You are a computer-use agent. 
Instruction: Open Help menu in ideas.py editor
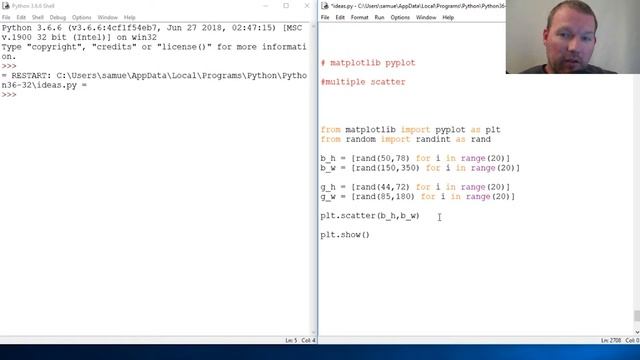pyautogui.click(x=448, y=18)
